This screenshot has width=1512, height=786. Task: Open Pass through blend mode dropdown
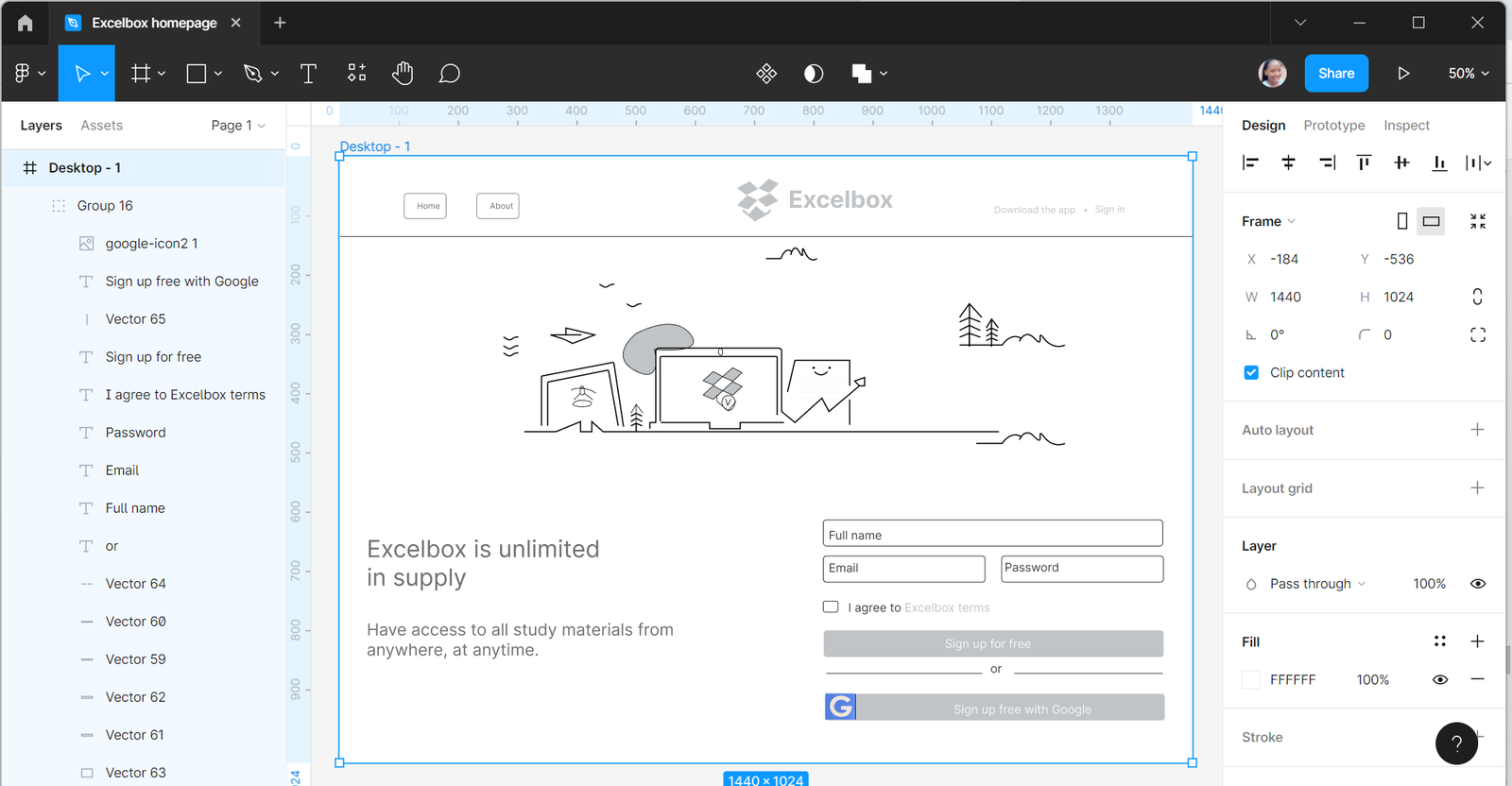(1318, 584)
